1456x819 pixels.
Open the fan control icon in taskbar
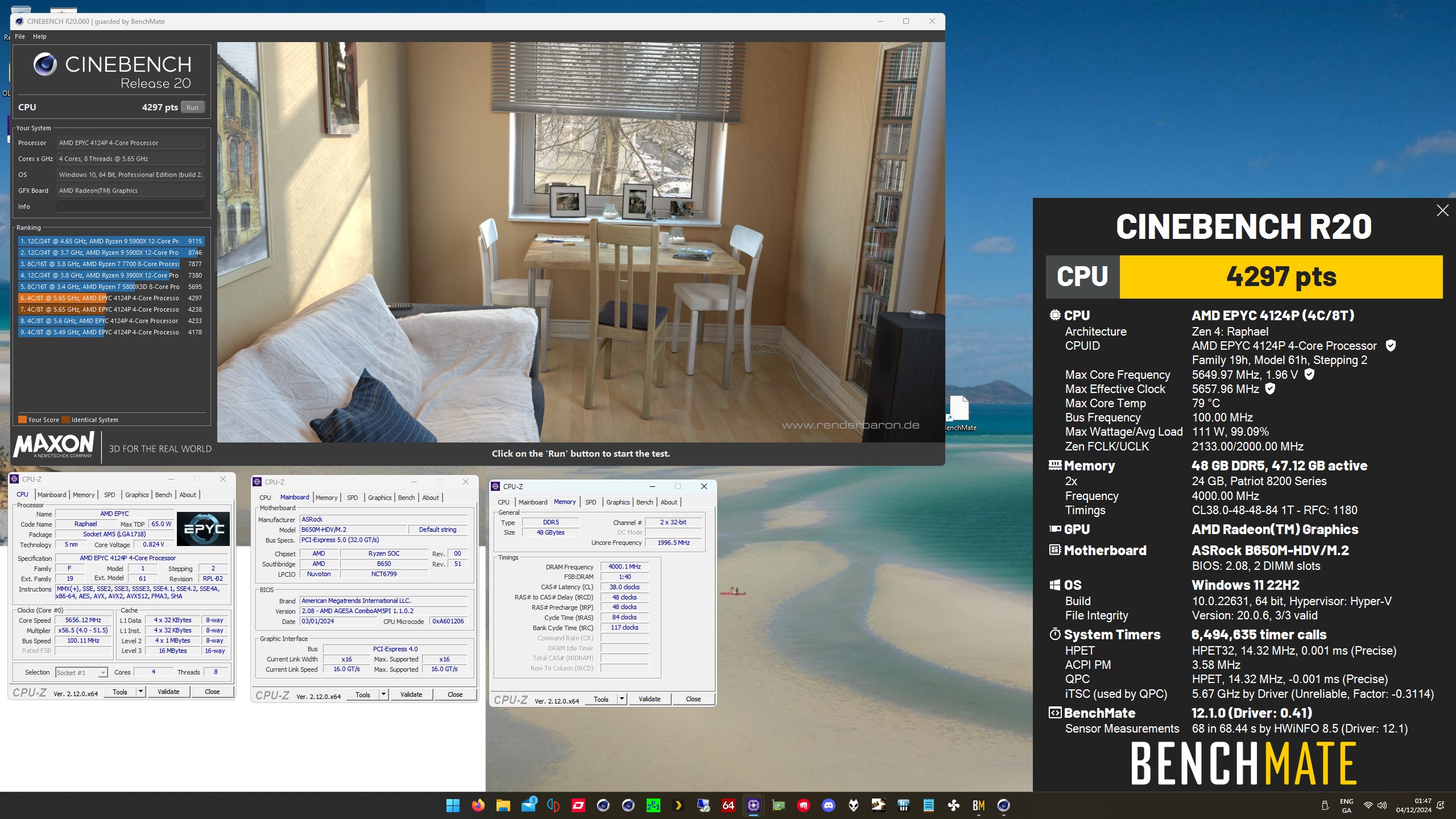pyautogui.click(x=954, y=805)
